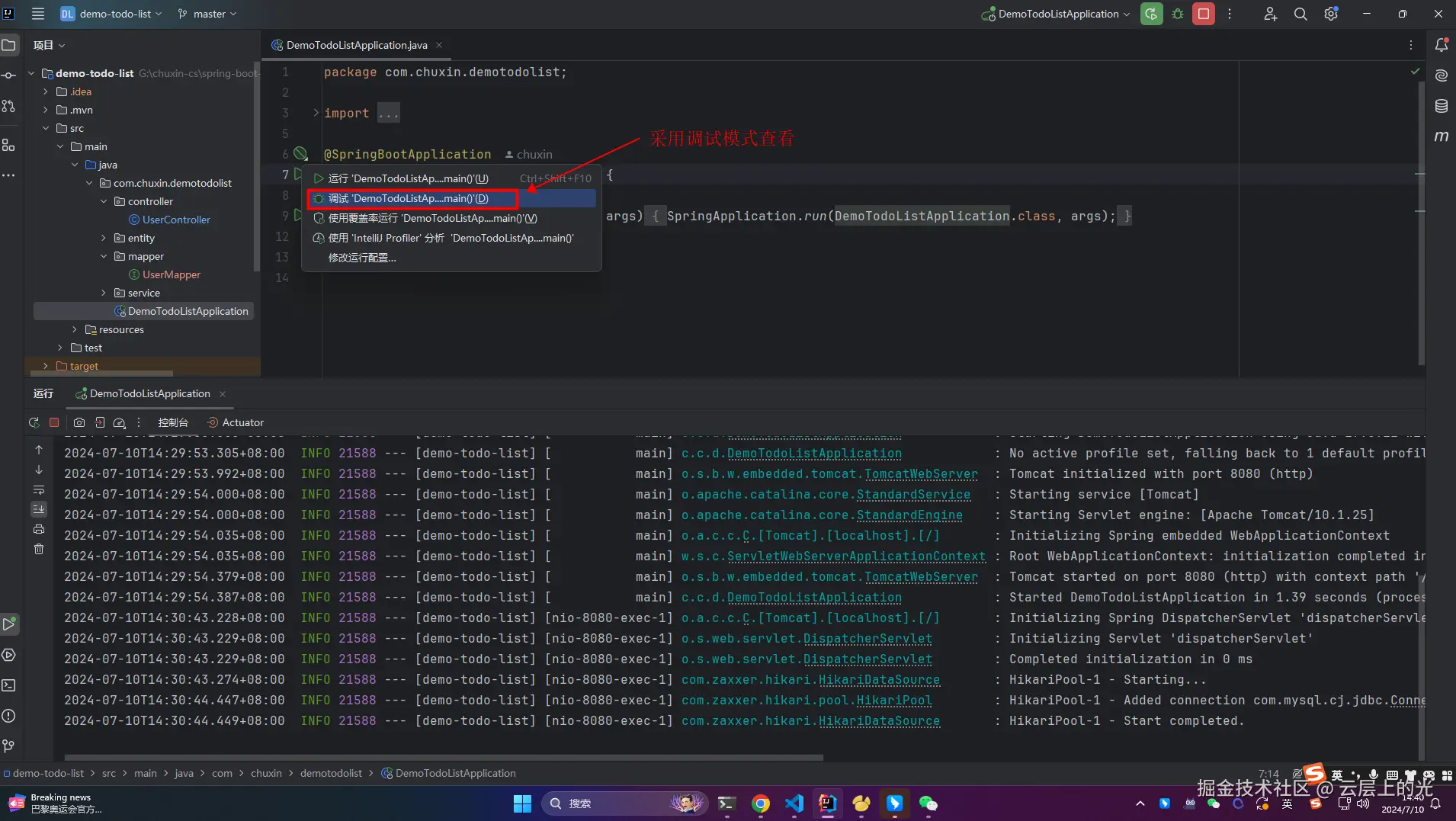The height and width of the screenshot is (821, 1456).
Task: Open the Problems tool window
Action: [8, 716]
